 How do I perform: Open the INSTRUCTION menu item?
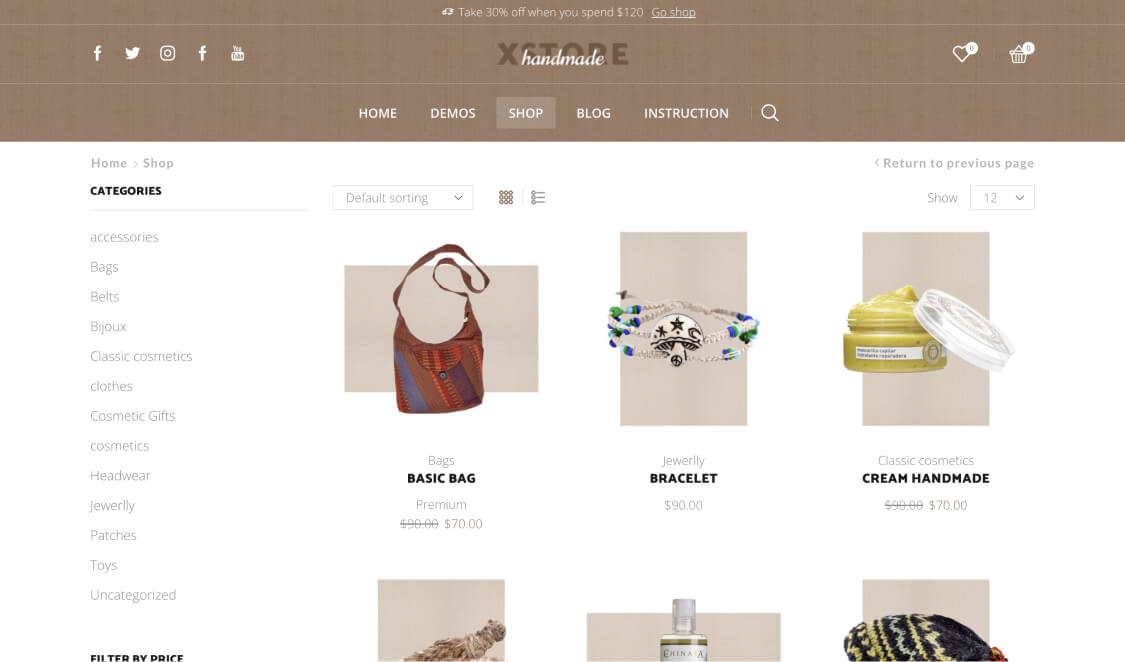pyautogui.click(x=686, y=113)
